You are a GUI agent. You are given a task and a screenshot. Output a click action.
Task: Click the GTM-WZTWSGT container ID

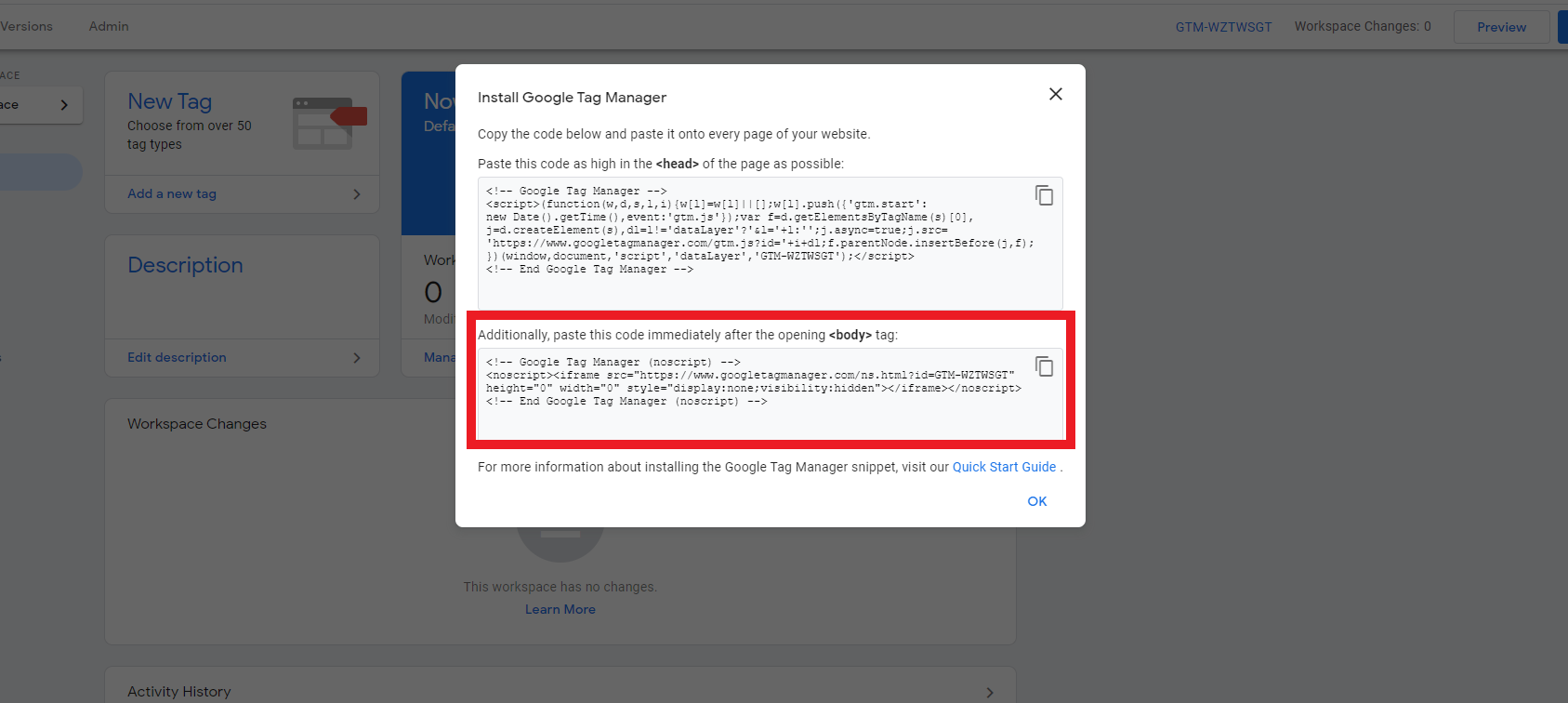pyautogui.click(x=1223, y=27)
